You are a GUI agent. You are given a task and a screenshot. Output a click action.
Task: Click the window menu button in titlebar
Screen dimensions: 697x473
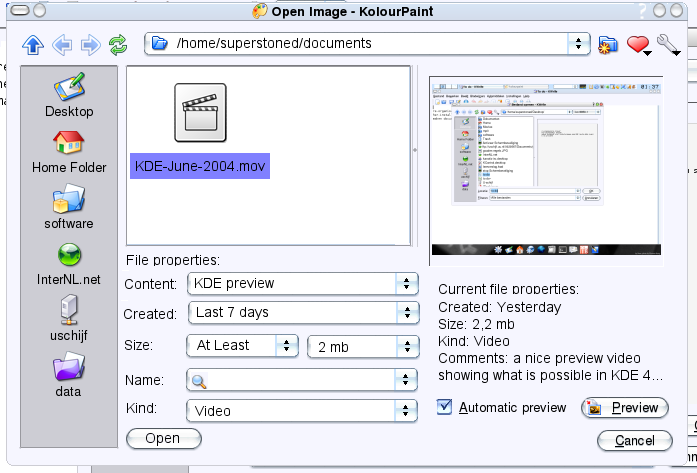(x=20, y=11)
